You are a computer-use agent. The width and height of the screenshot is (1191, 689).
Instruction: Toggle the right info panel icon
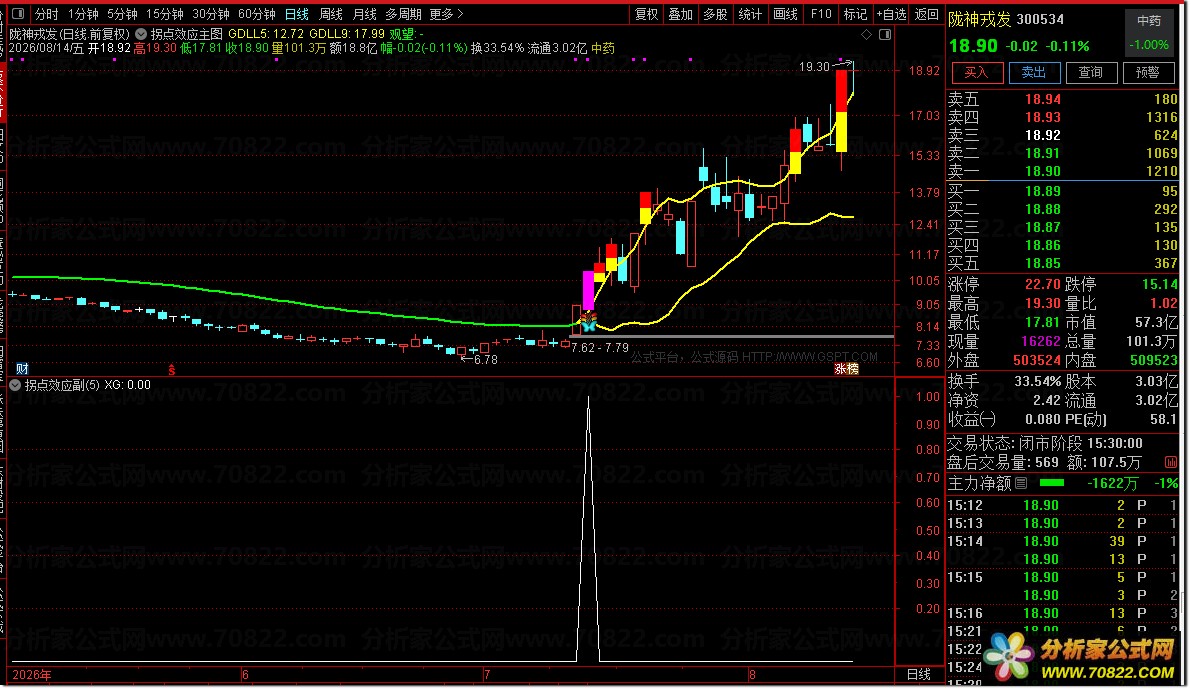point(885,35)
